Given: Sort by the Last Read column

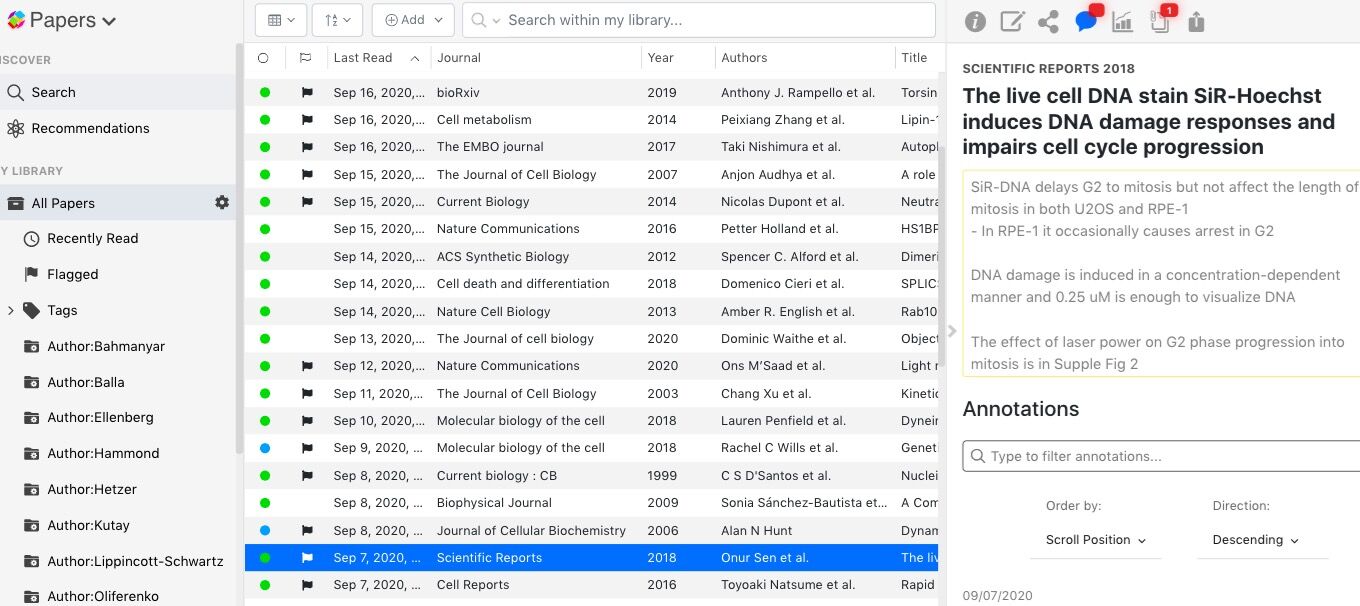Looking at the screenshot, I should tap(378, 58).
